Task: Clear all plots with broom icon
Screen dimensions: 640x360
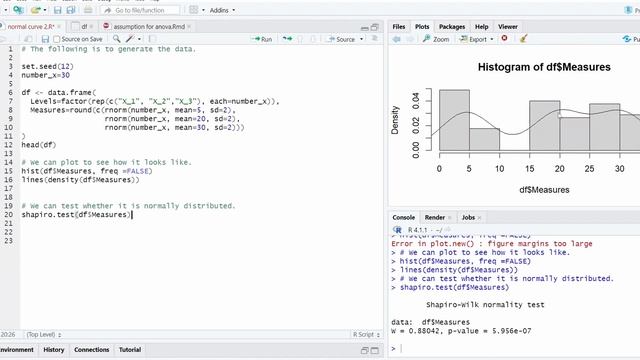Action: [523, 39]
